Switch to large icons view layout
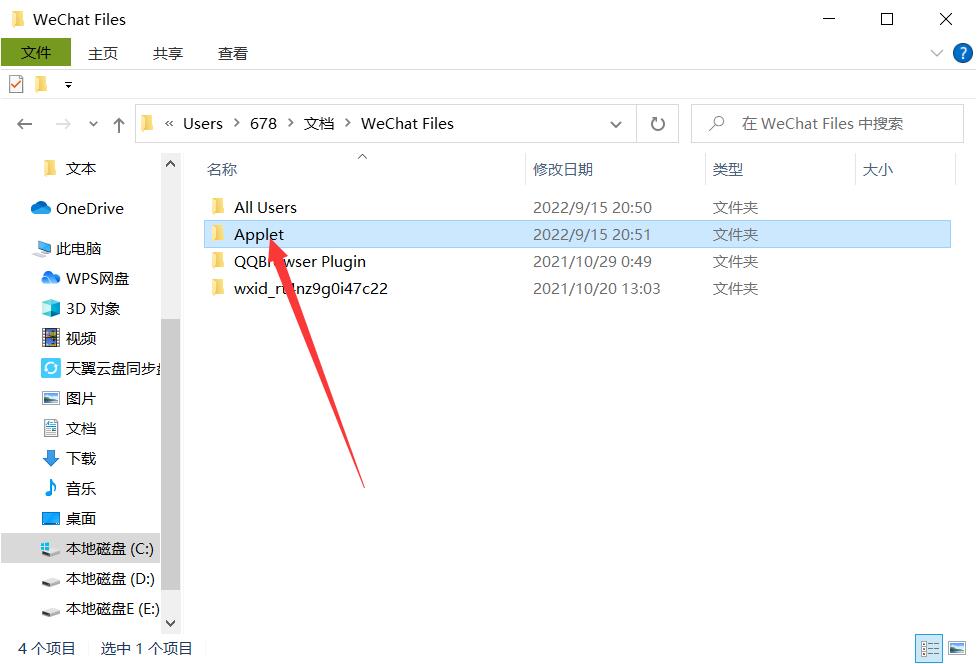This screenshot has height=664, width=977. coord(957,648)
